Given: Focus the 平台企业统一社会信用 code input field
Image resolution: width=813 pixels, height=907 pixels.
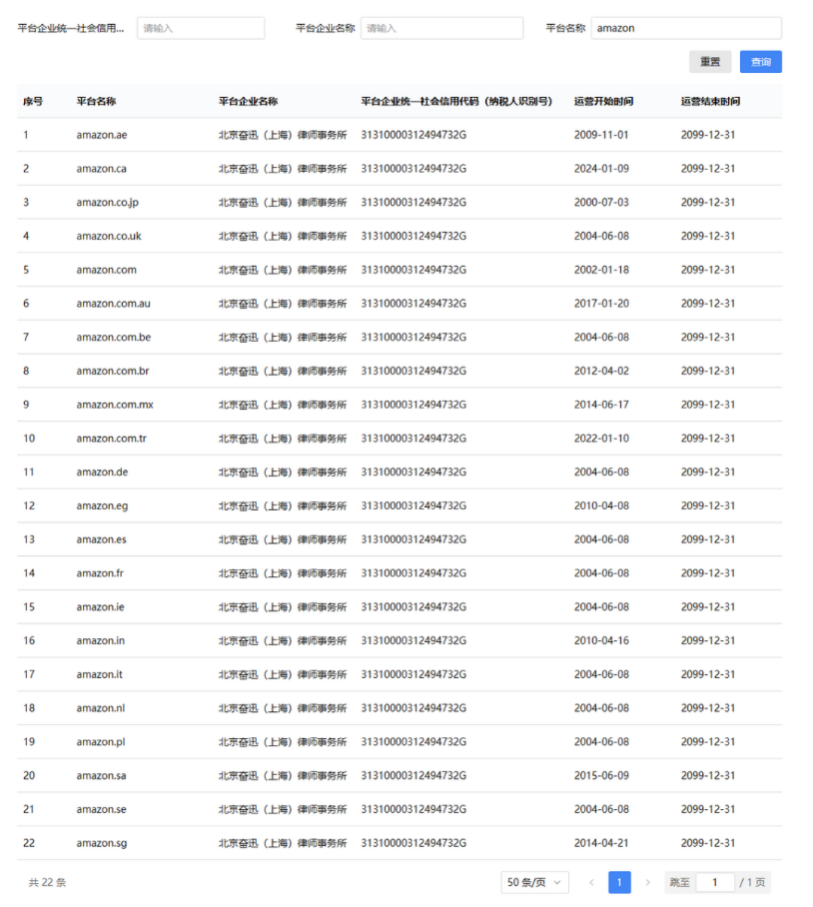Looking at the screenshot, I should click(x=201, y=28).
